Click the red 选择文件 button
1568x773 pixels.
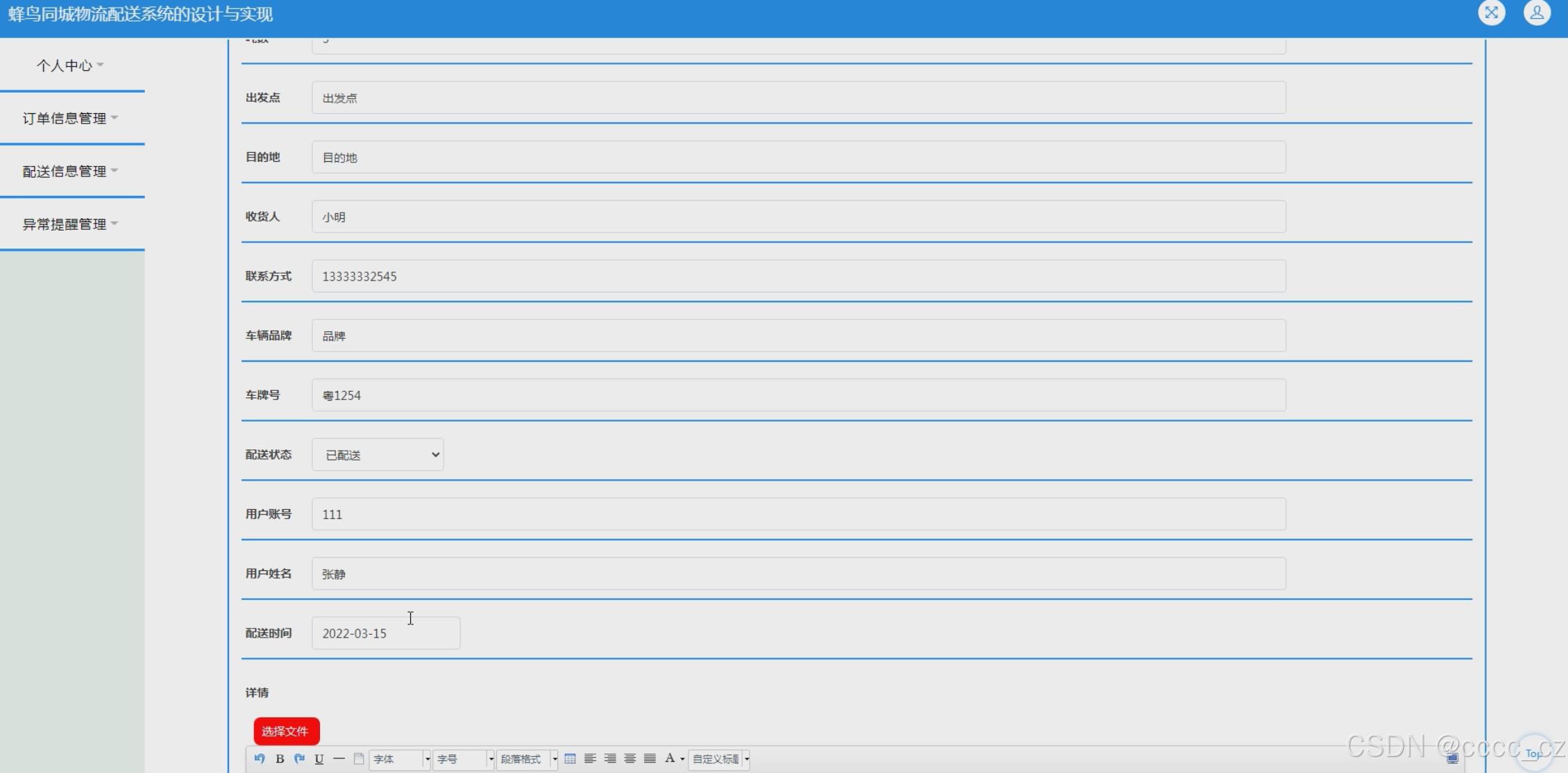click(286, 731)
